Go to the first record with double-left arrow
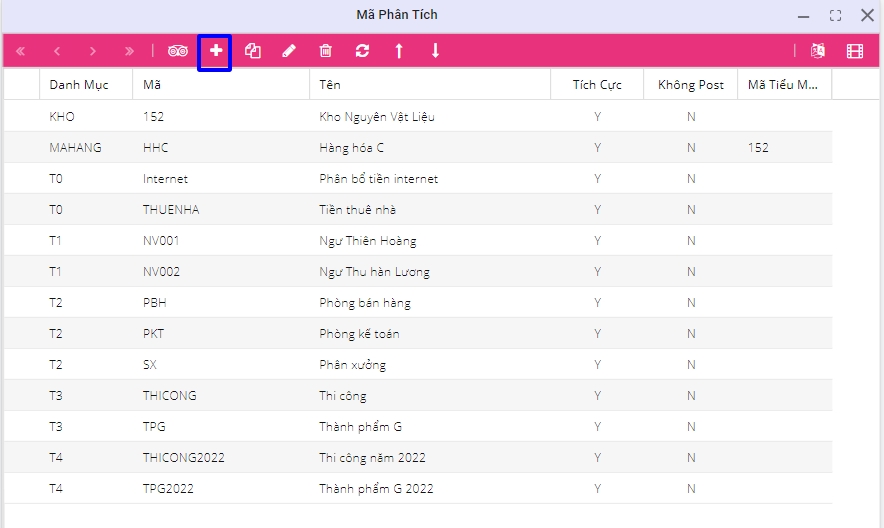The image size is (884, 528). pos(21,51)
